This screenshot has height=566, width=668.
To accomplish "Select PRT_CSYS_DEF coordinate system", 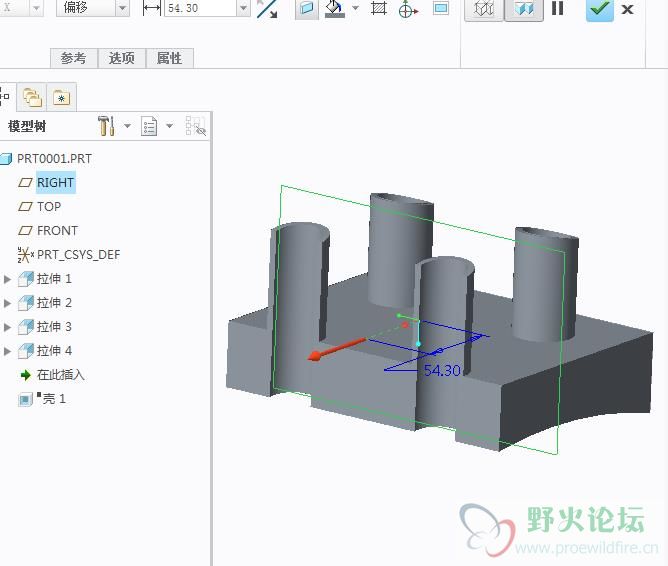I will click(x=78, y=255).
